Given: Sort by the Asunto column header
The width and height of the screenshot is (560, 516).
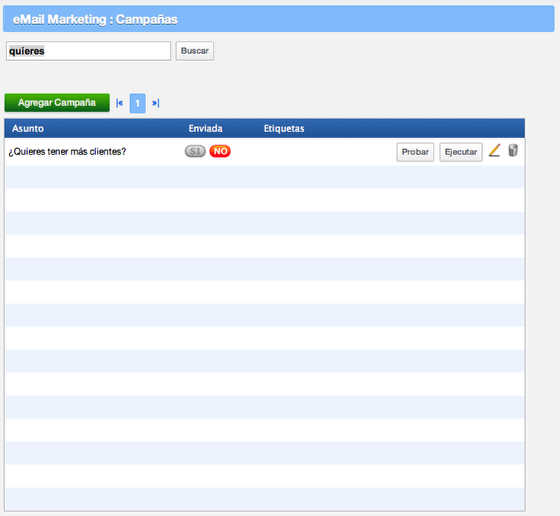Looking at the screenshot, I should tap(28, 129).
